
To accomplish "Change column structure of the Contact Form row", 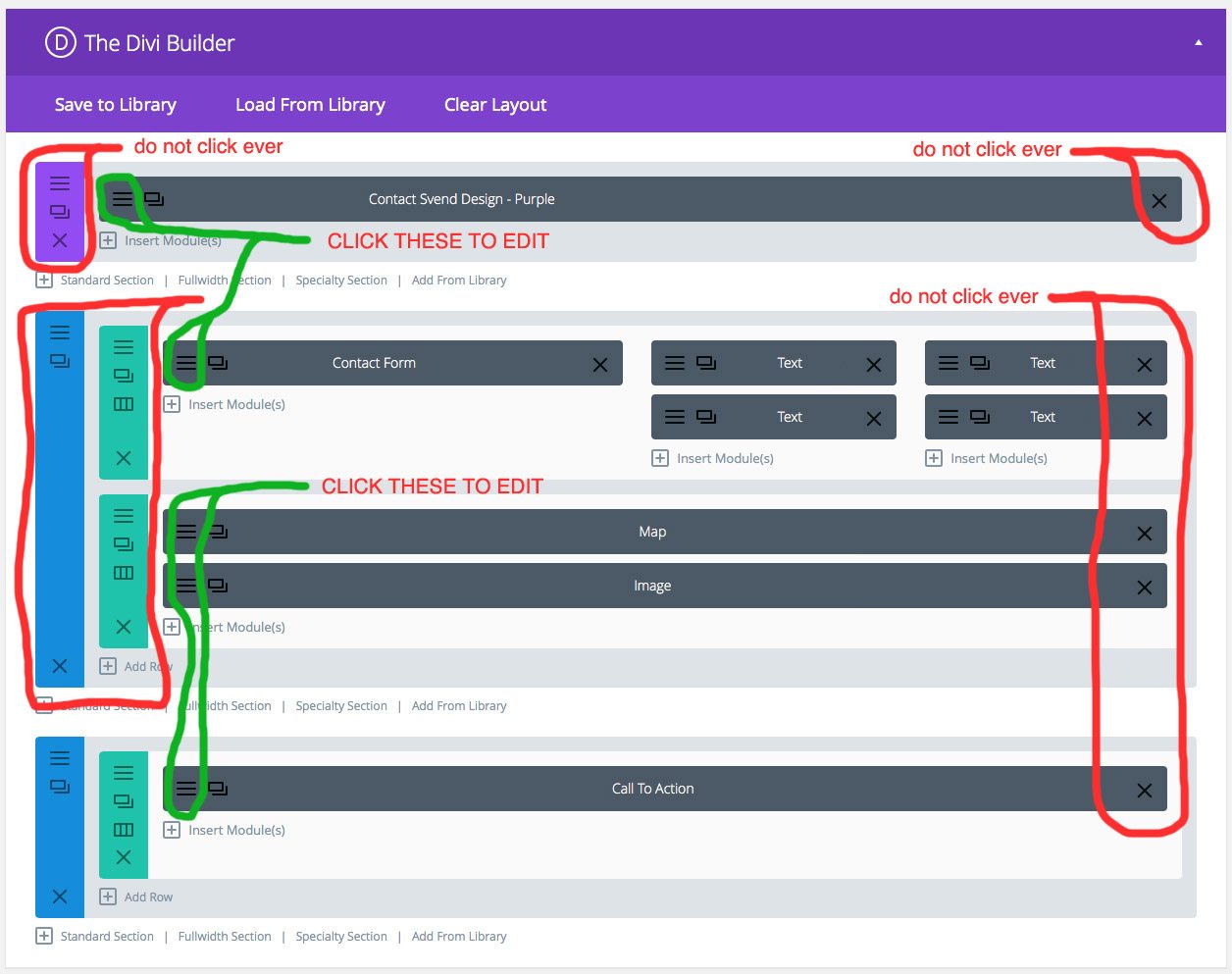I will click(124, 404).
